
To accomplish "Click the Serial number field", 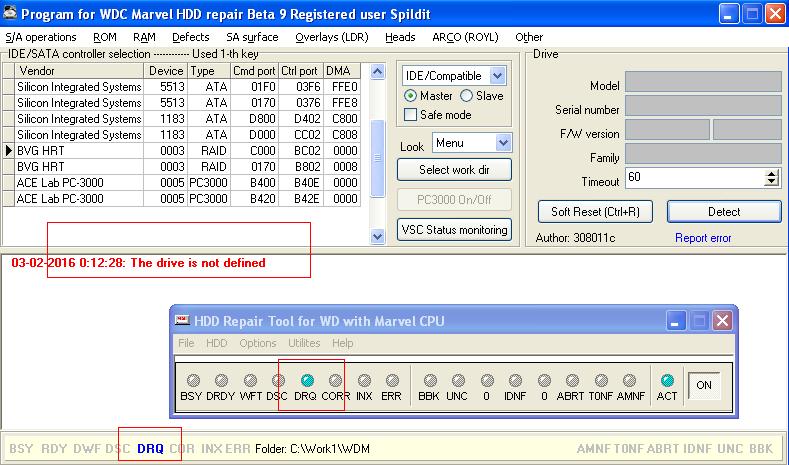I will point(703,106).
